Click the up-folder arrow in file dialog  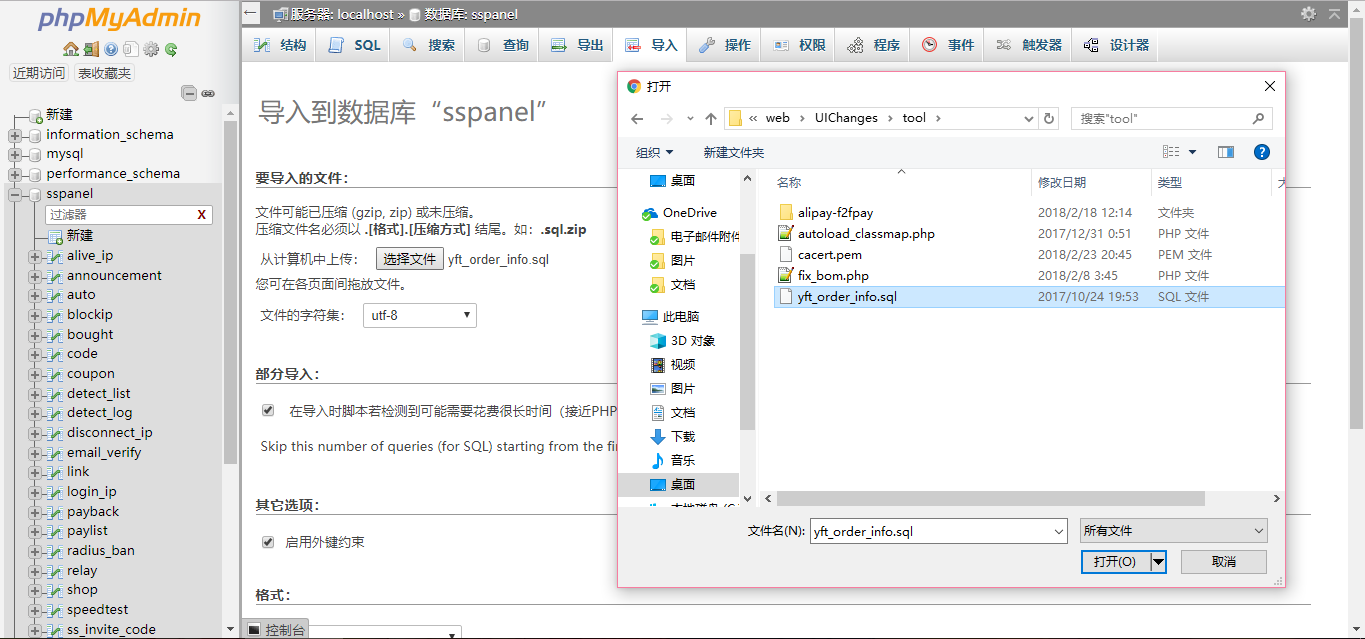(711, 118)
